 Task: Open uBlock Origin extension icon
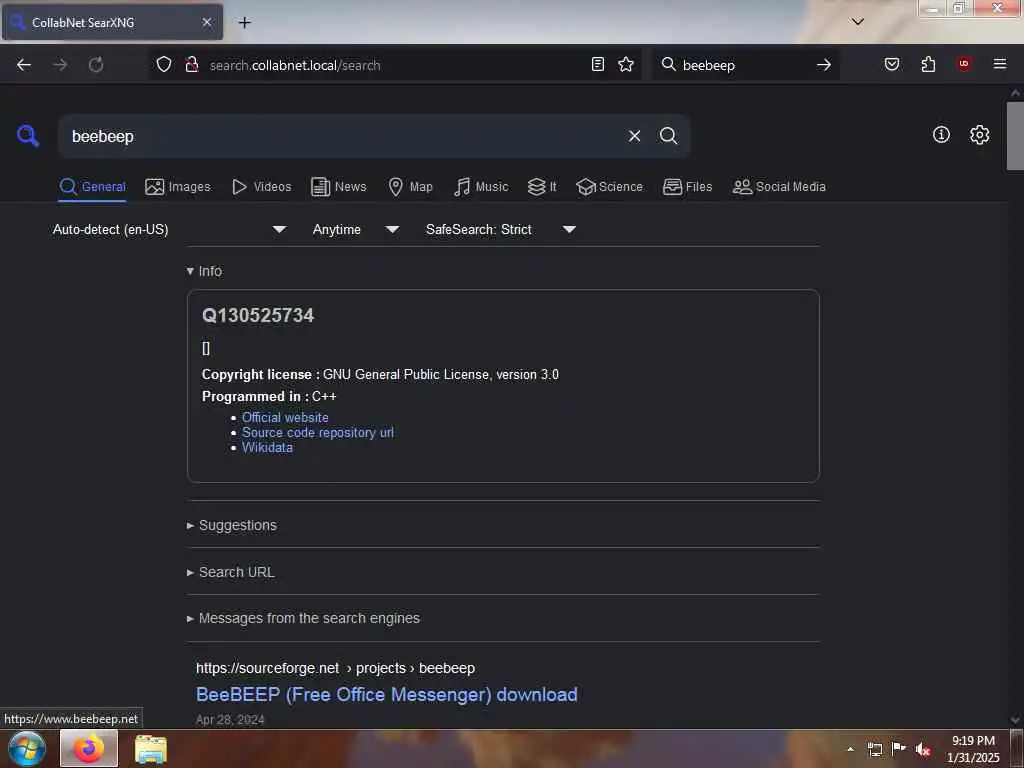pos(963,63)
